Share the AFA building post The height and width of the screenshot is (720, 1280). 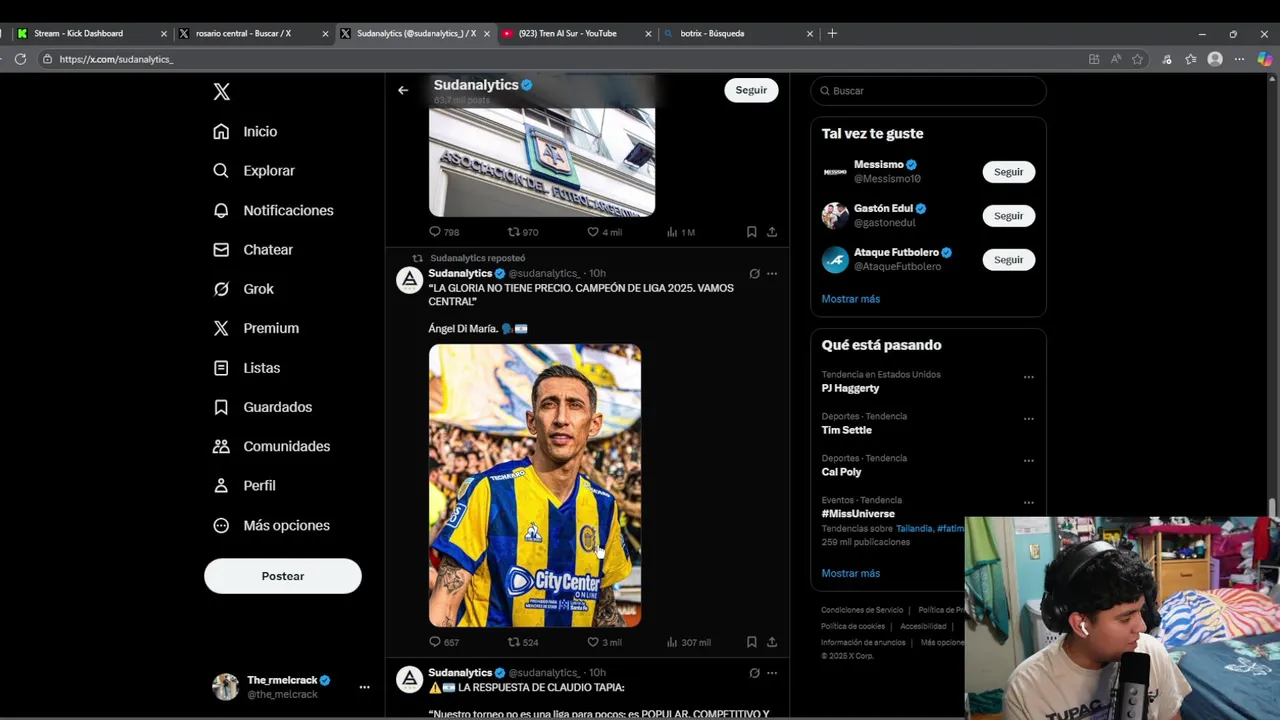tap(772, 232)
